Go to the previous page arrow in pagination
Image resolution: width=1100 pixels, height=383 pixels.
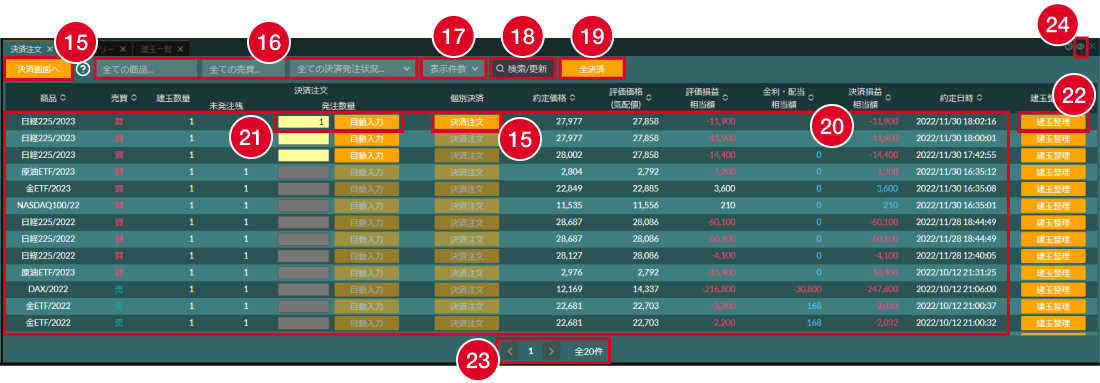pyautogui.click(x=510, y=350)
